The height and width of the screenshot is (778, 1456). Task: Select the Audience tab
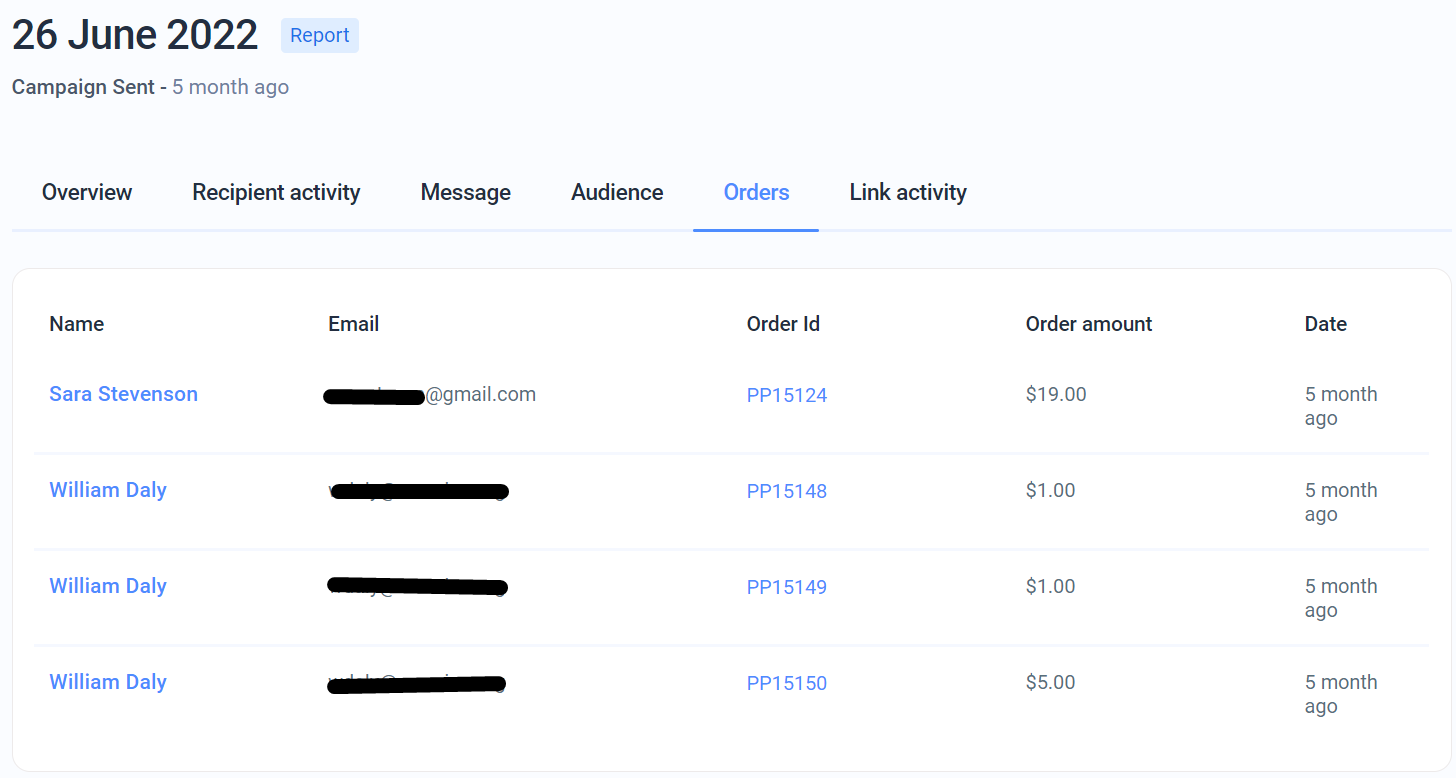617,192
